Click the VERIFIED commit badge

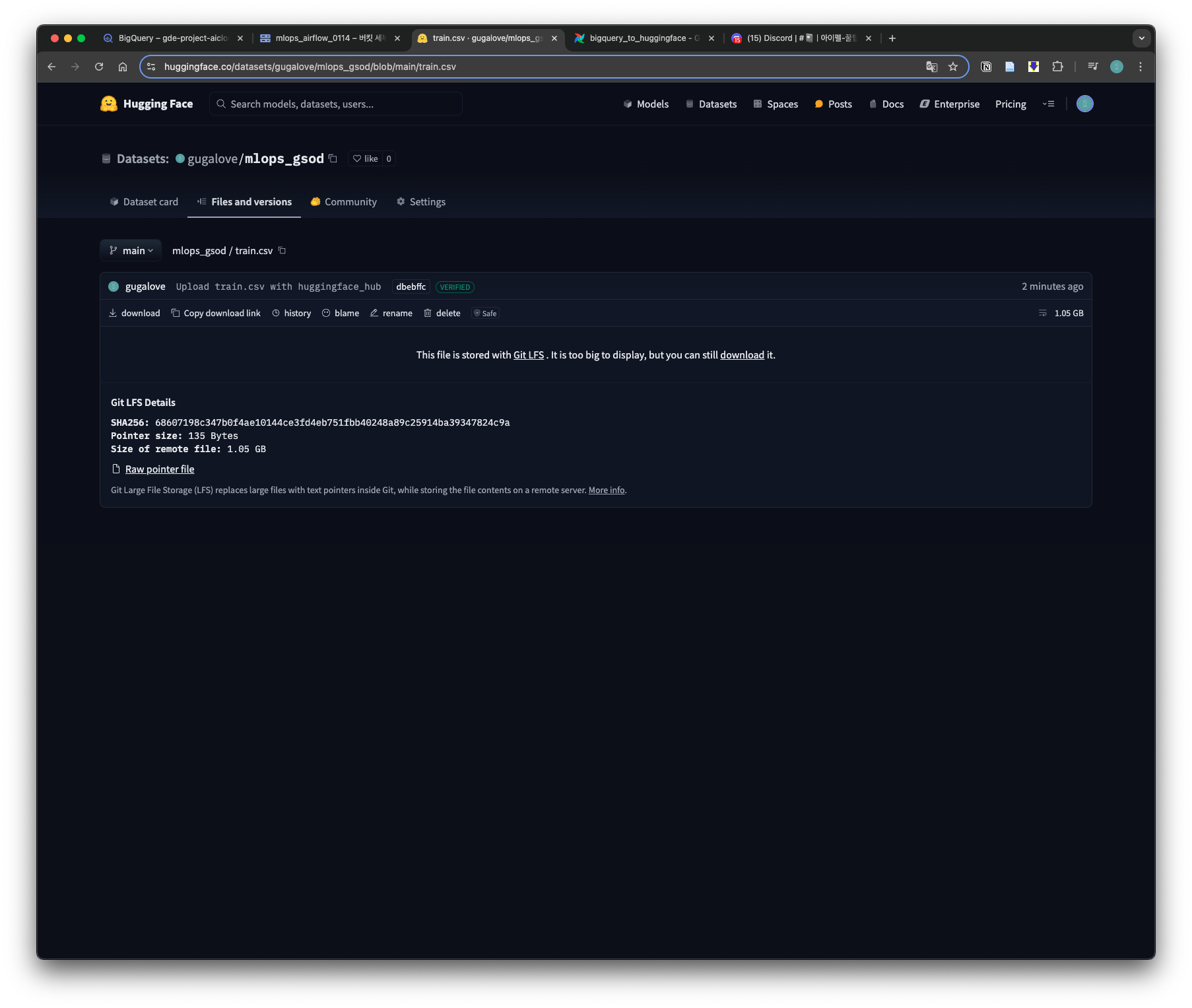pos(455,287)
